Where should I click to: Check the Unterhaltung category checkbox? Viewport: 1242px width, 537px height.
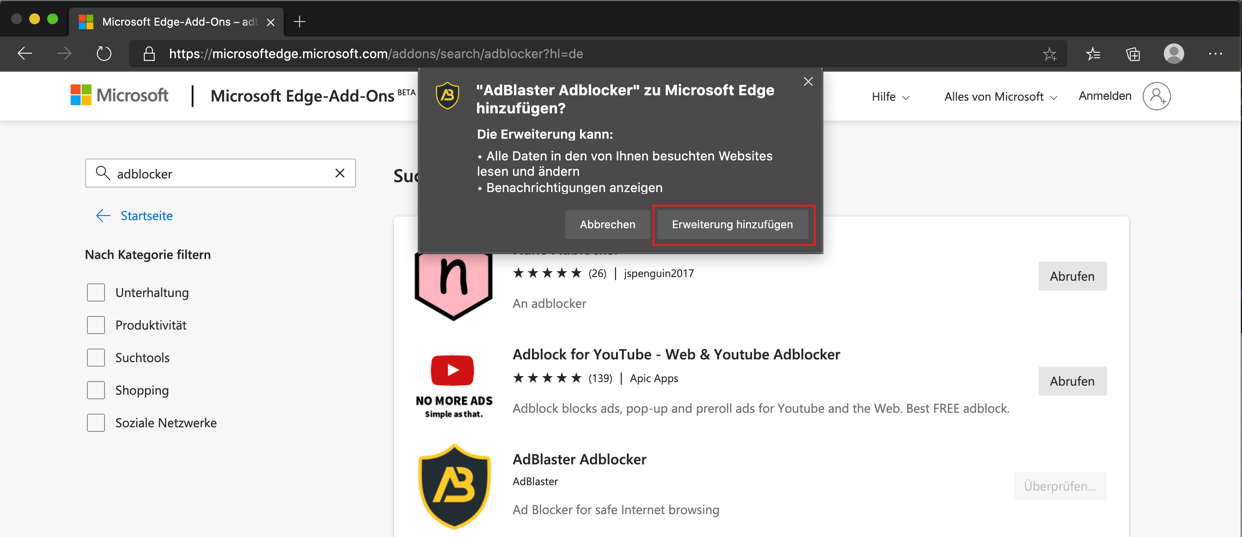click(x=96, y=293)
